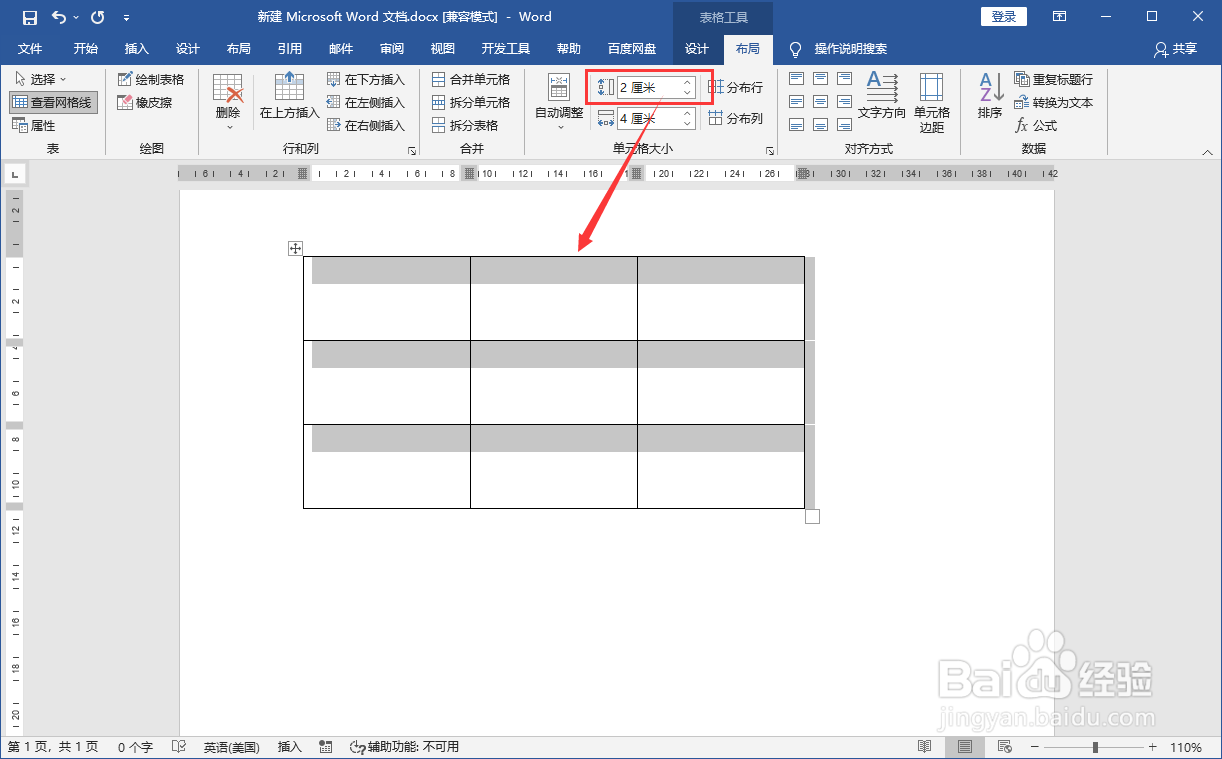Decrease row height with down spinner
Screen dimensions: 1222x759
click(688, 93)
